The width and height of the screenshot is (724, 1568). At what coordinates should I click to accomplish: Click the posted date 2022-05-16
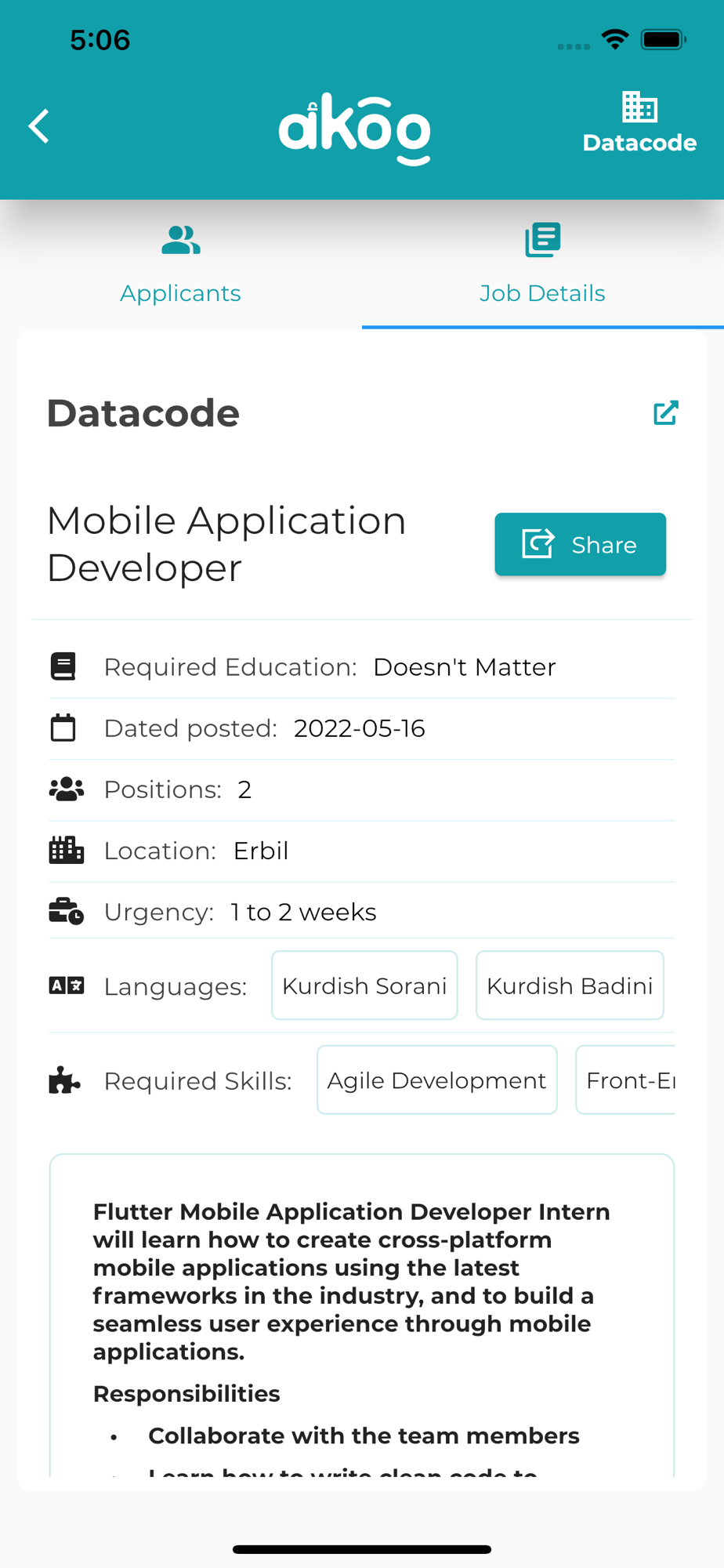[x=360, y=728]
